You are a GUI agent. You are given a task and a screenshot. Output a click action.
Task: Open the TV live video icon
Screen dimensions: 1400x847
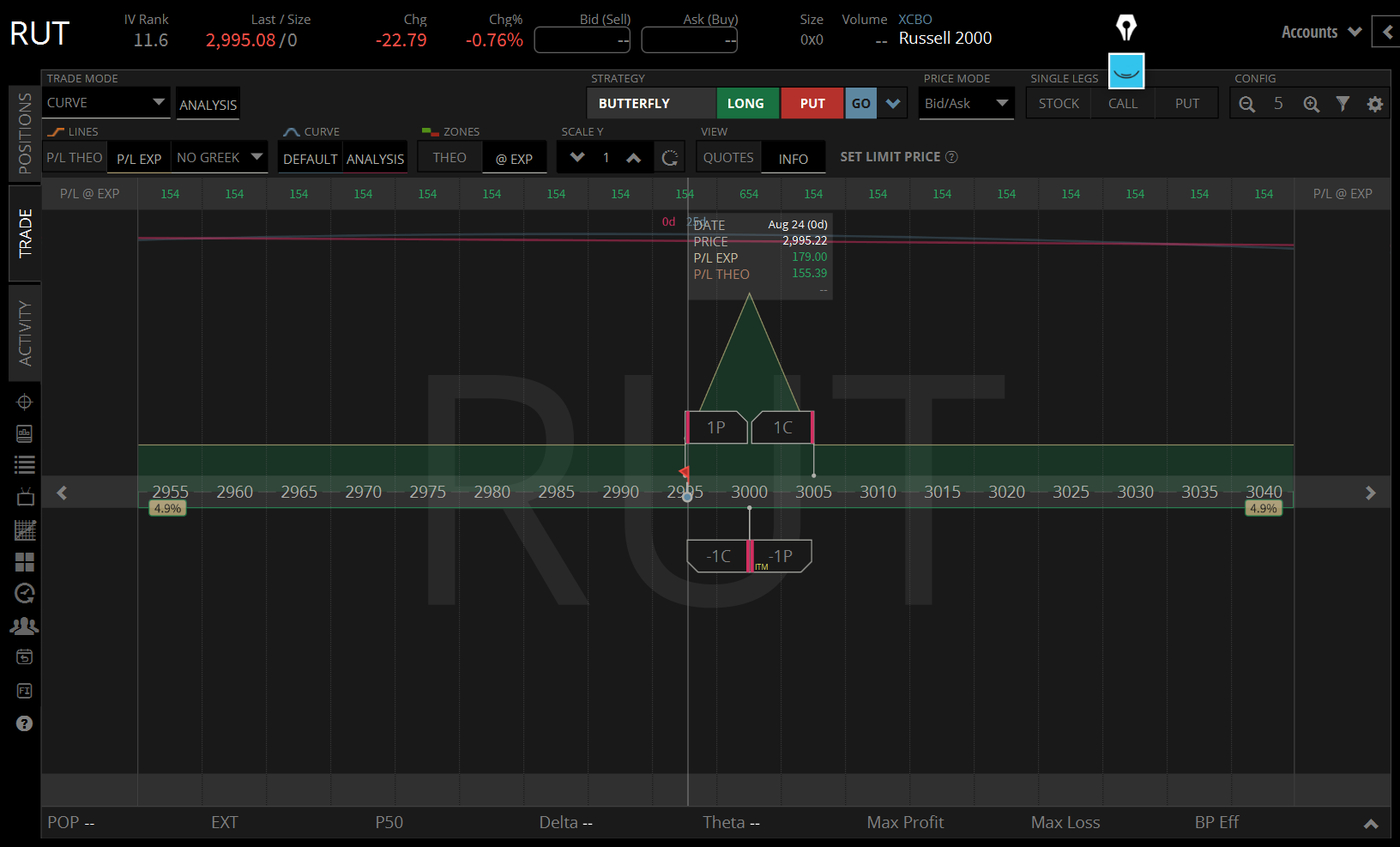[25, 497]
